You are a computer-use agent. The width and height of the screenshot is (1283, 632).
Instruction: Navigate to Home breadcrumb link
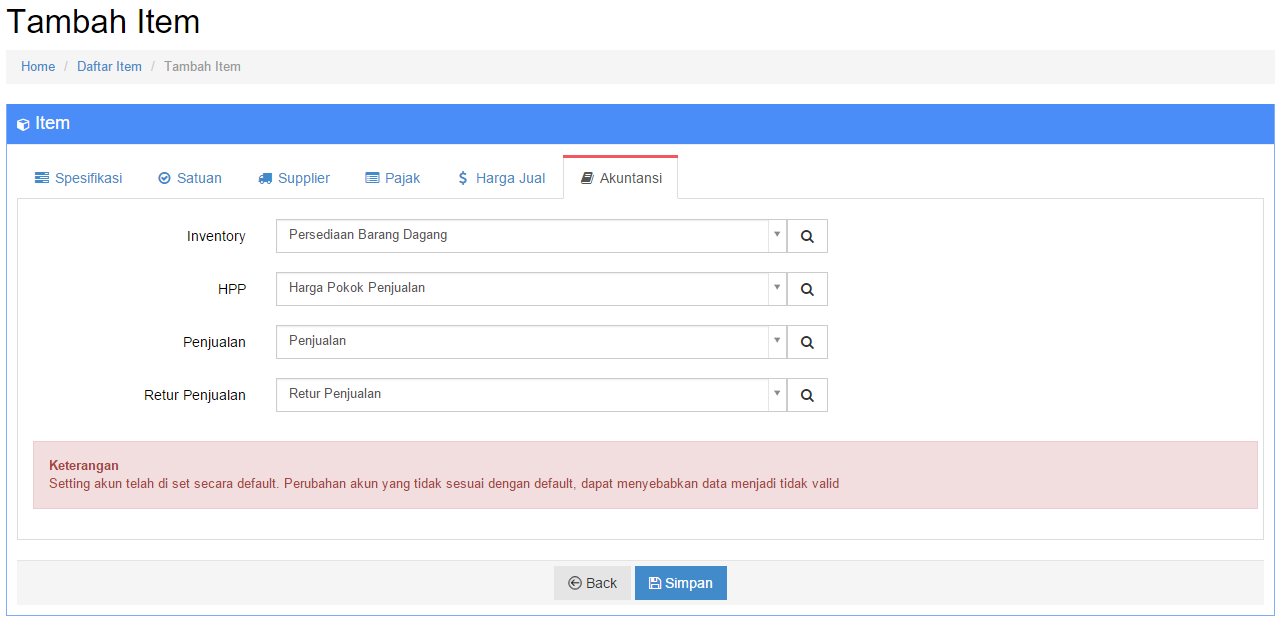pyautogui.click(x=38, y=67)
